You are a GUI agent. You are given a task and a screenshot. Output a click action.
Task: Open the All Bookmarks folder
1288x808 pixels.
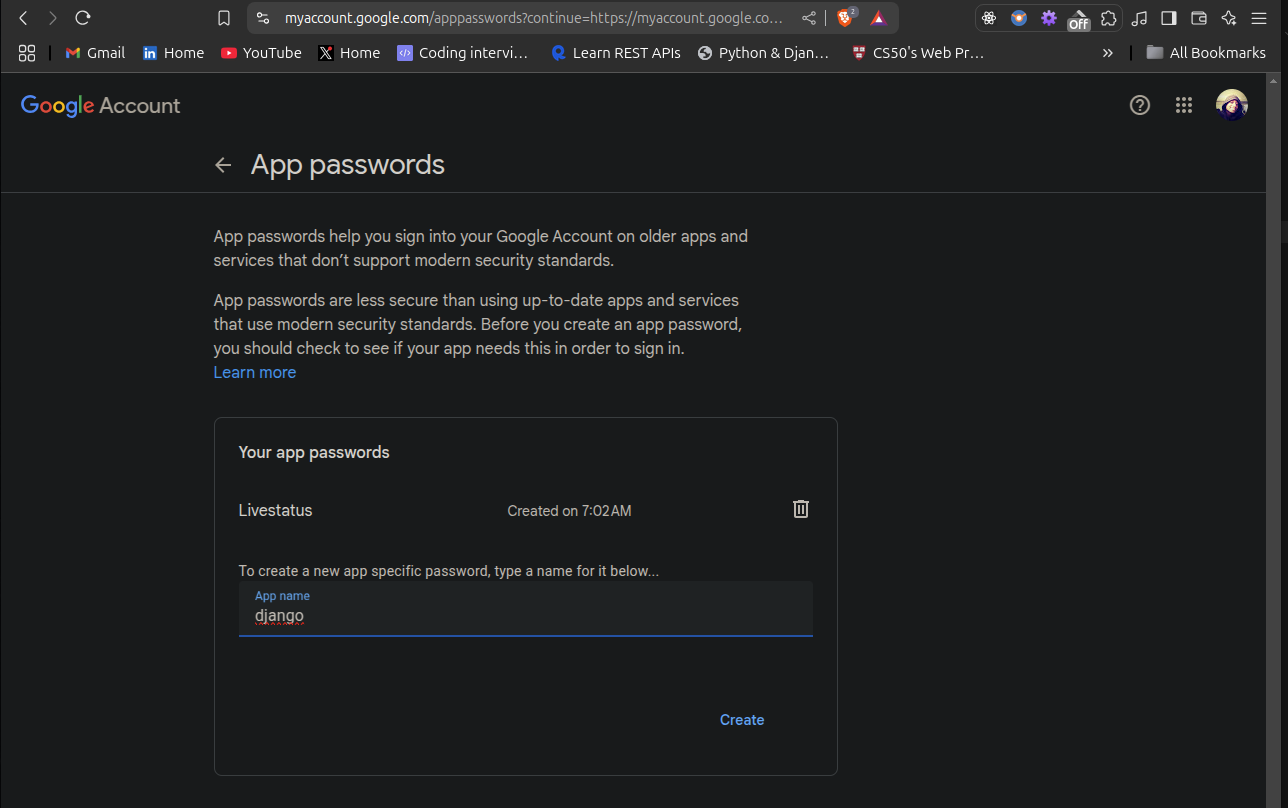pos(1206,53)
